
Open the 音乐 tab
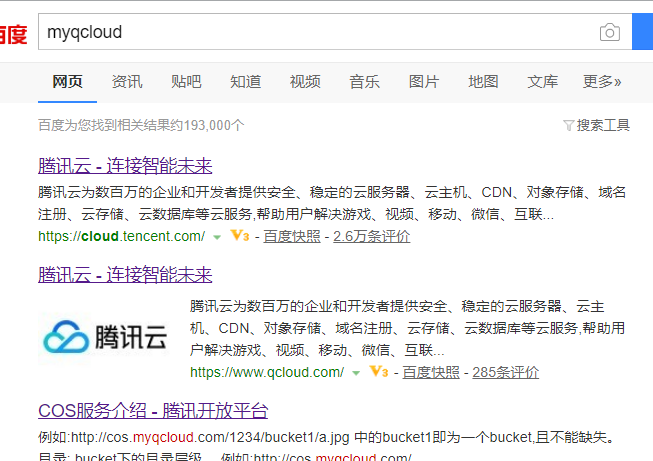click(364, 82)
